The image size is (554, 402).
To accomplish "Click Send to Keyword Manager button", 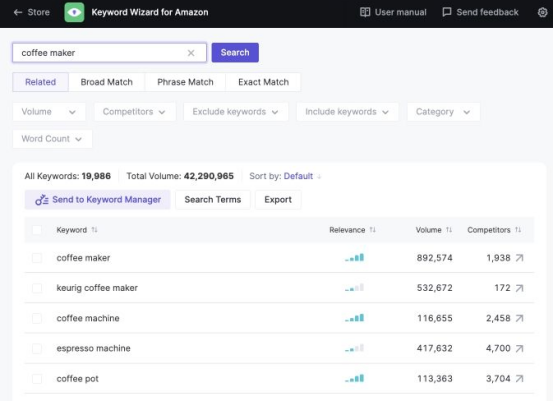I will [x=98, y=200].
